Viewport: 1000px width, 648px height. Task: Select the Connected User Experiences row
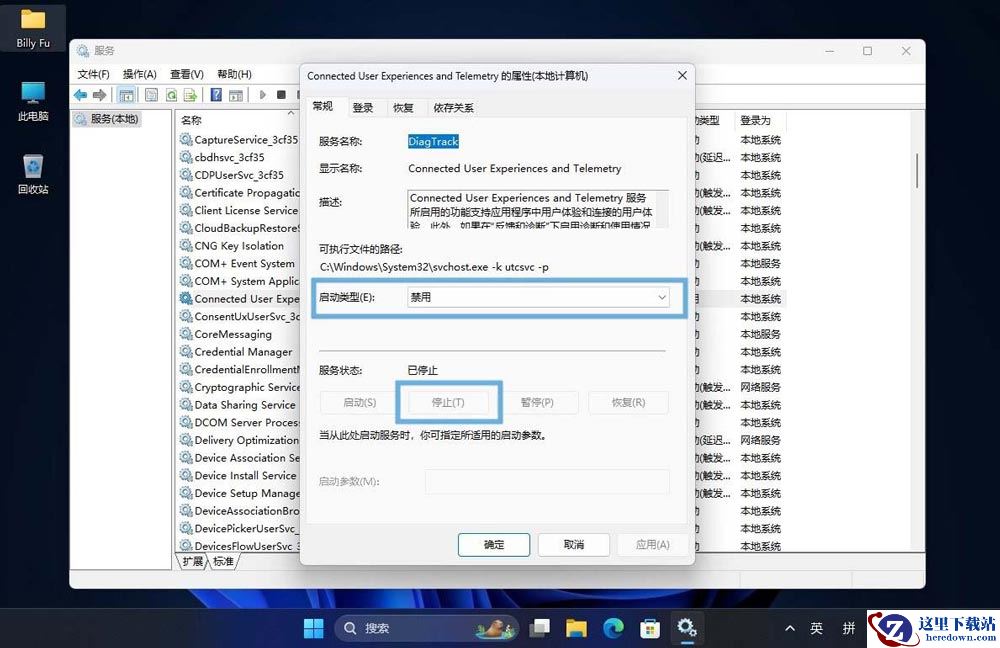239,298
